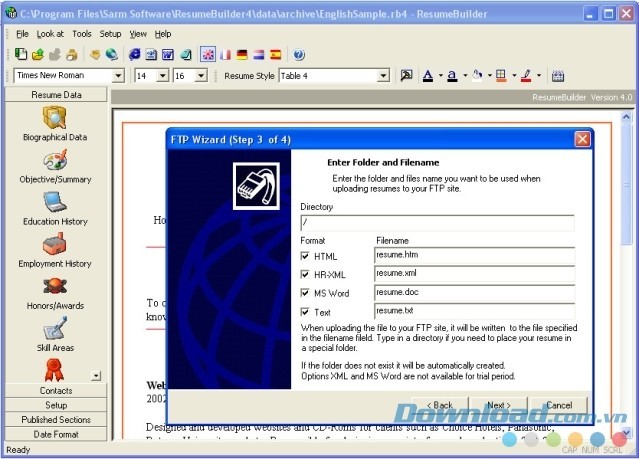
Task: Toggle the HR-XML format checkbox
Action: pos(306,275)
